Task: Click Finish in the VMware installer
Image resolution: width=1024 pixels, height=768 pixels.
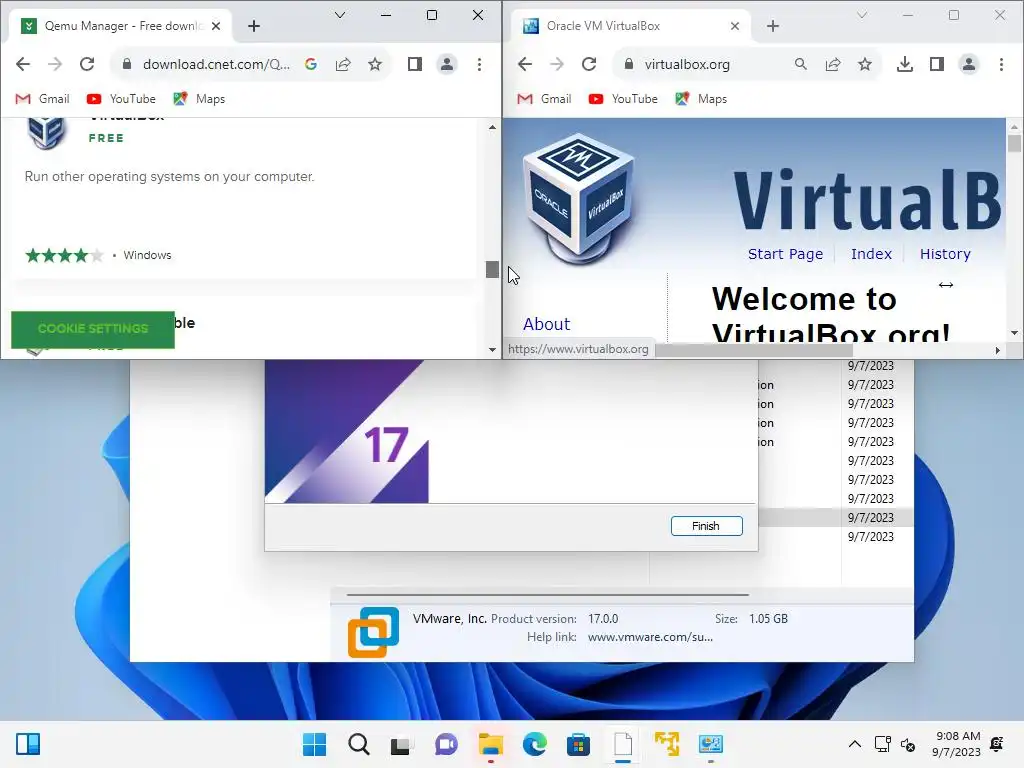Action: coord(707,526)
